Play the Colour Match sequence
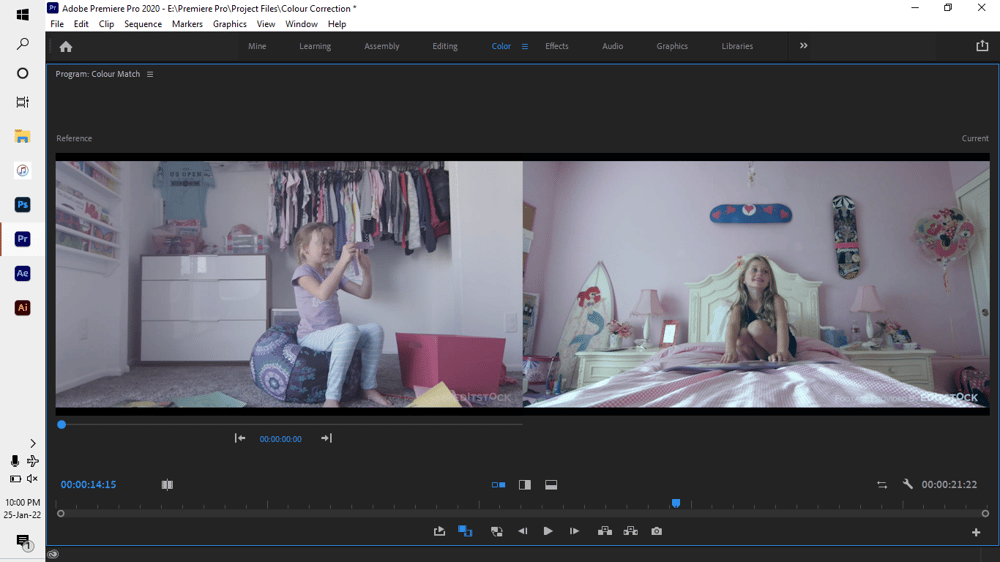This screenshot has height=562, width=1000. point(548,531)
